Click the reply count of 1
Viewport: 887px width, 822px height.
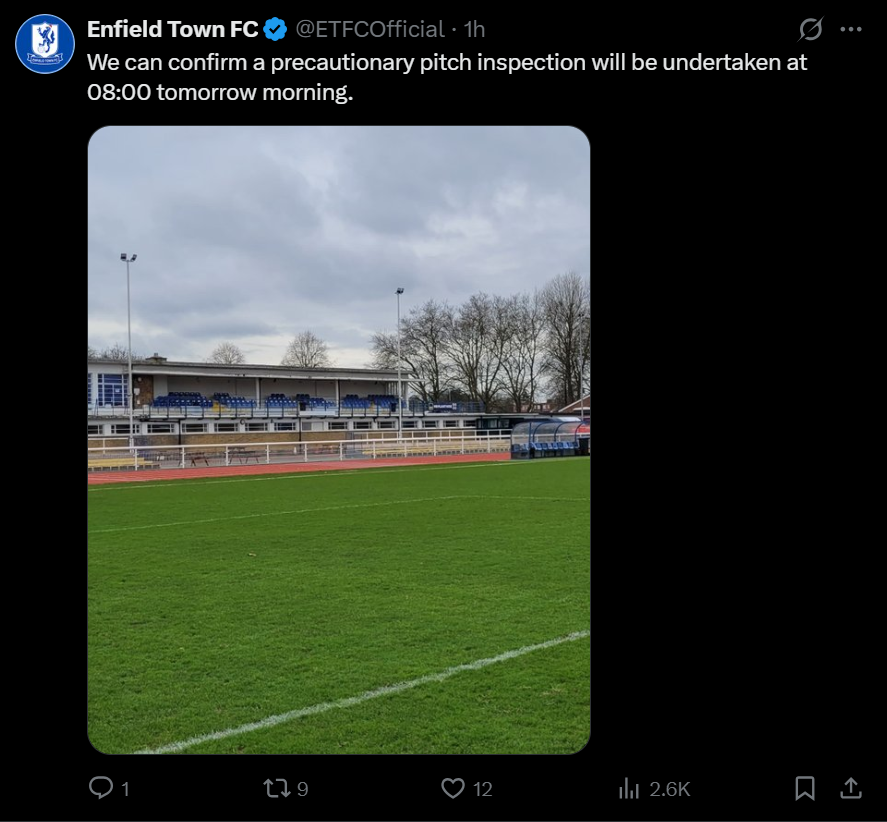[x=125, y=789]
